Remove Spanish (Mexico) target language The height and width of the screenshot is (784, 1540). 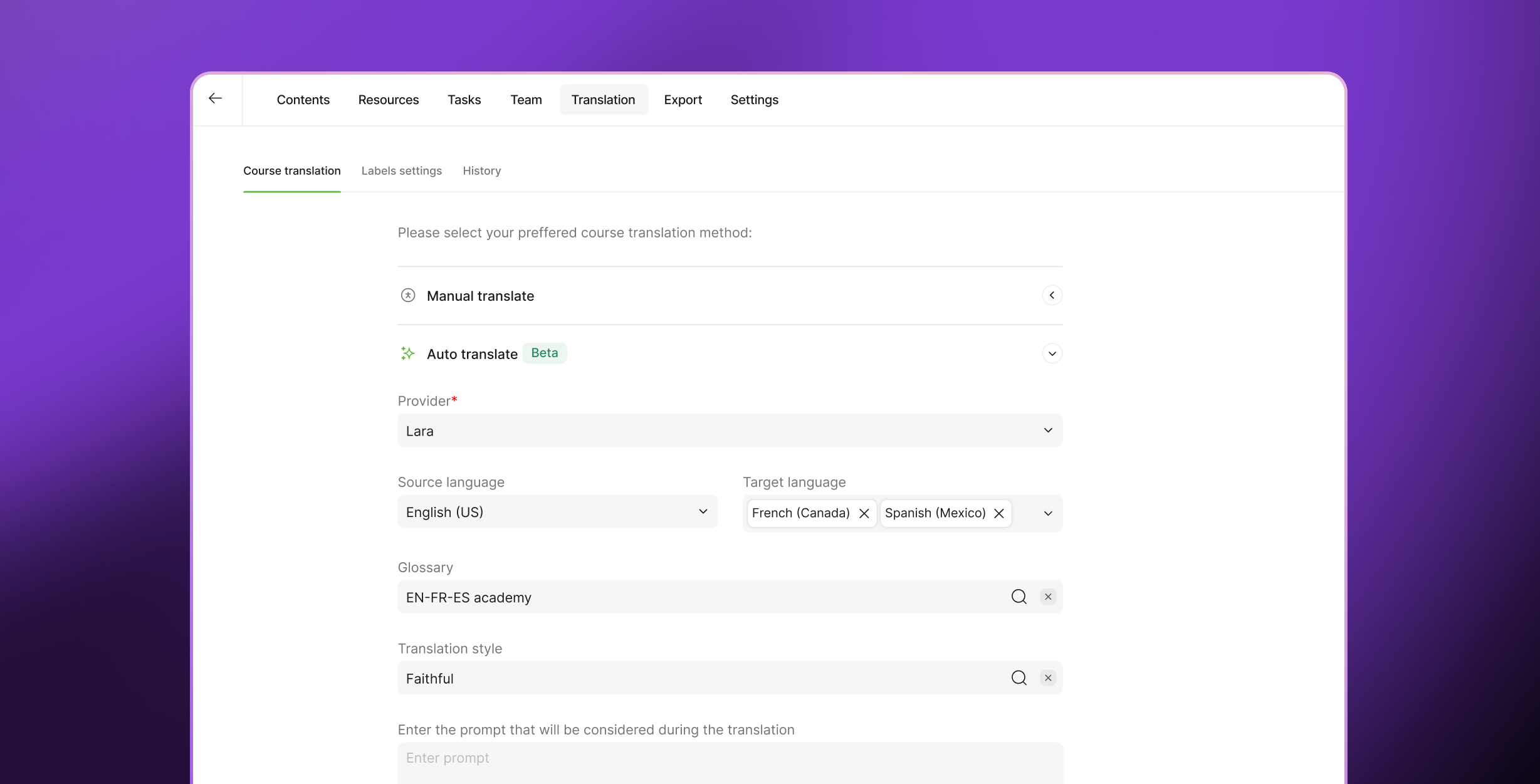(x=999, y=513)
